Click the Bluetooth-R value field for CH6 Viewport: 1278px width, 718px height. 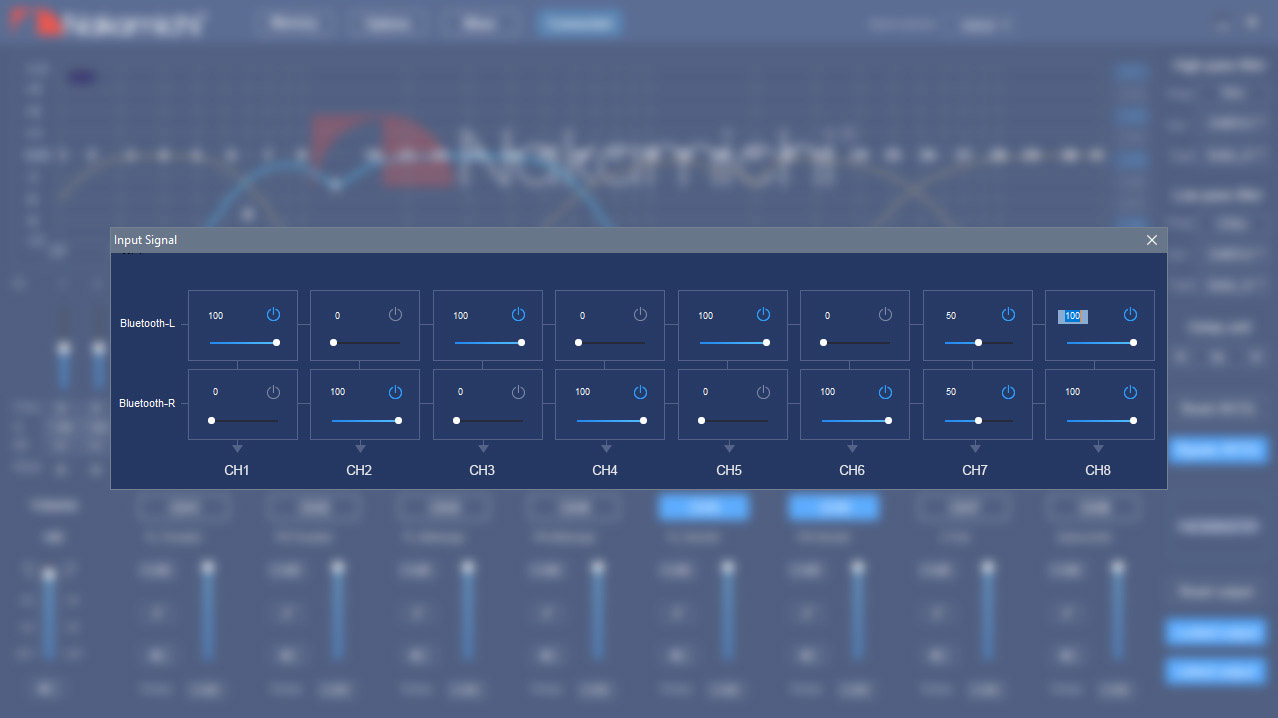[828, 392]
